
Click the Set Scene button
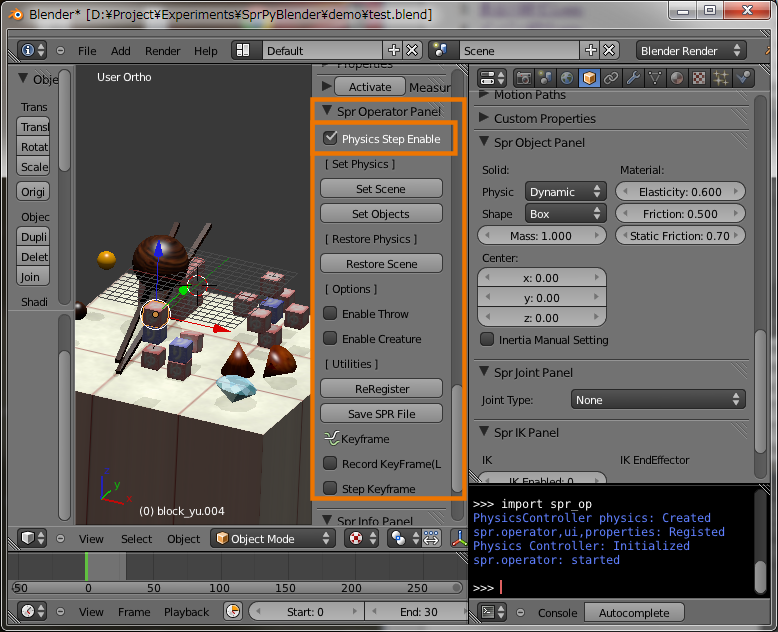381,189
